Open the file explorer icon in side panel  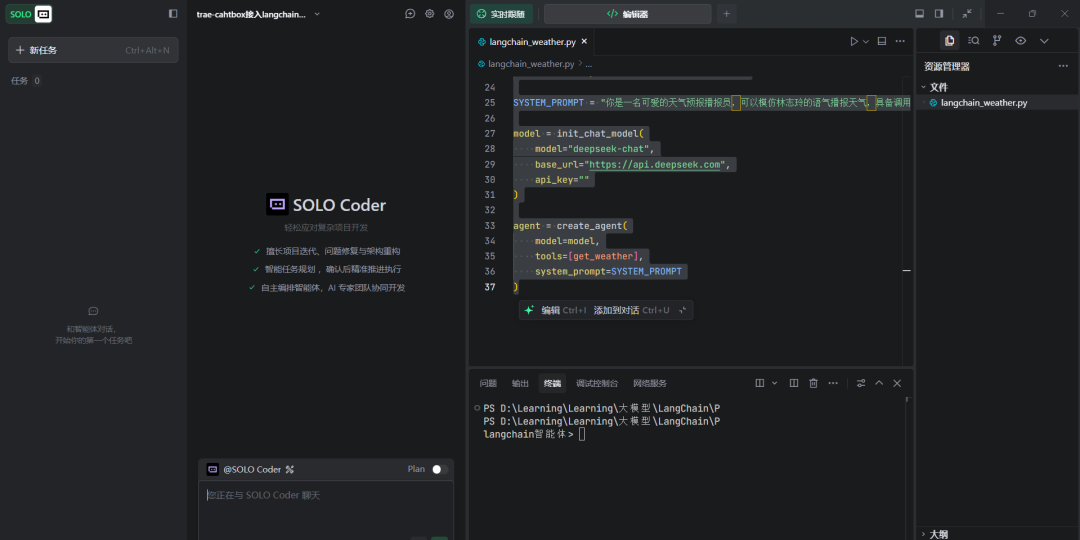pyautogui.click(x=950, y=41)
